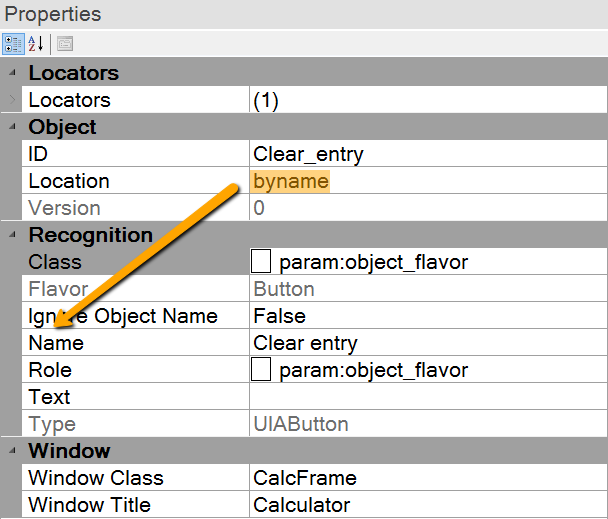Sort properties alphabetically using A-Z icon

pos(36,43)
